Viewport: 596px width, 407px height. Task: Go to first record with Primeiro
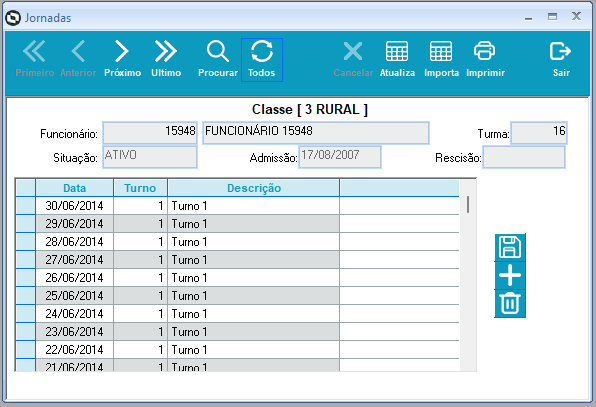point(34,59)
